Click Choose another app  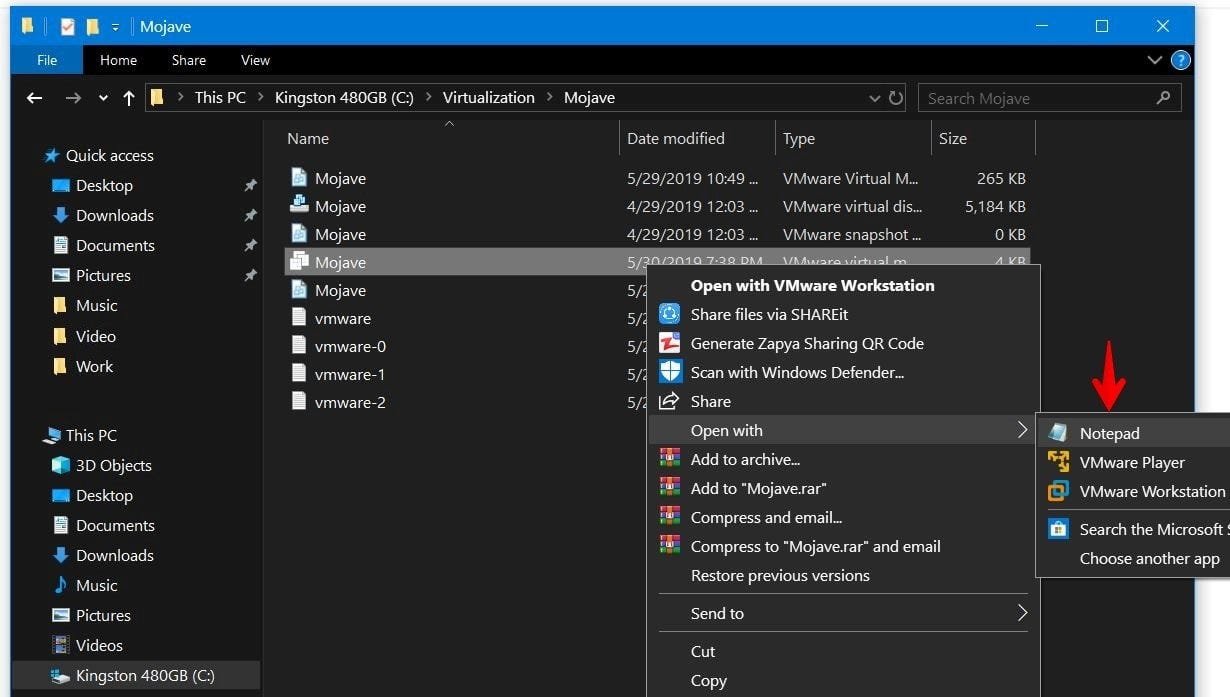click(x=1149, y=558)
